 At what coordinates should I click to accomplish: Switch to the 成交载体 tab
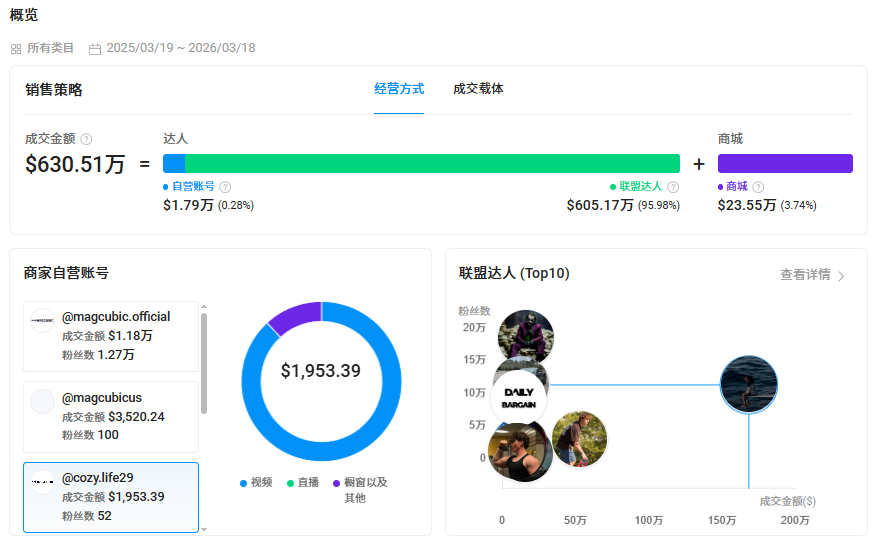[x=478, y=89]
